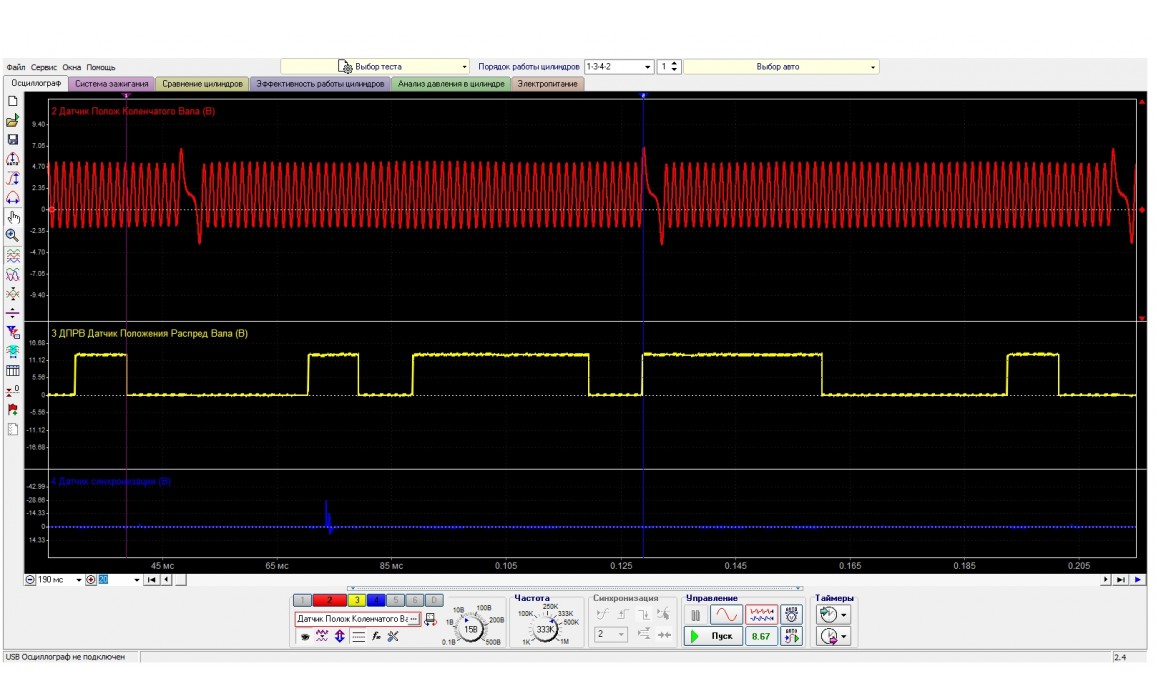Switch to Система зажигания tab
The height and width of the screenshot is (700, 1156).
(x=111, y=84)
